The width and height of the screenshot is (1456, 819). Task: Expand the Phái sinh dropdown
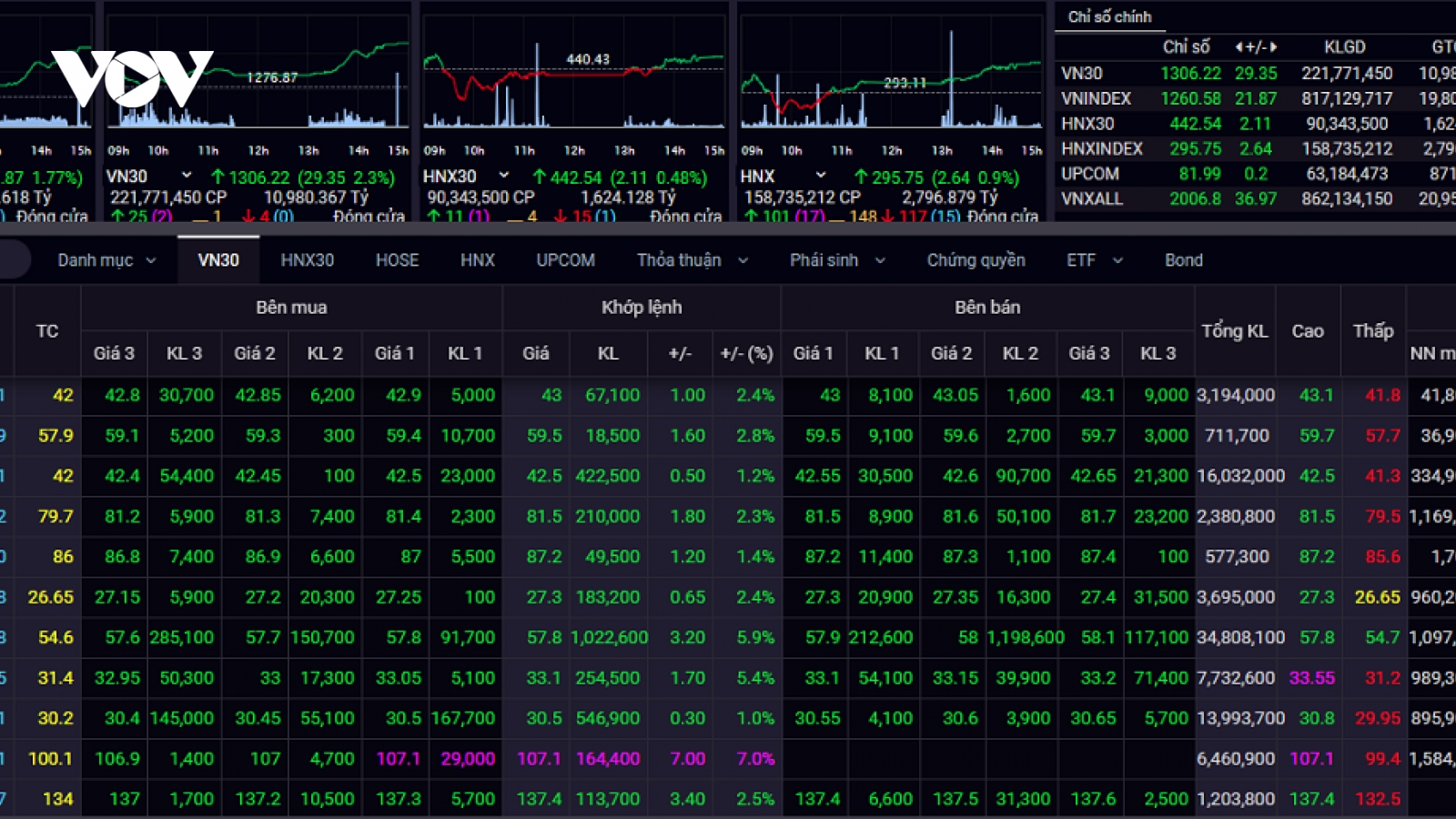click(x=837, y=260)
